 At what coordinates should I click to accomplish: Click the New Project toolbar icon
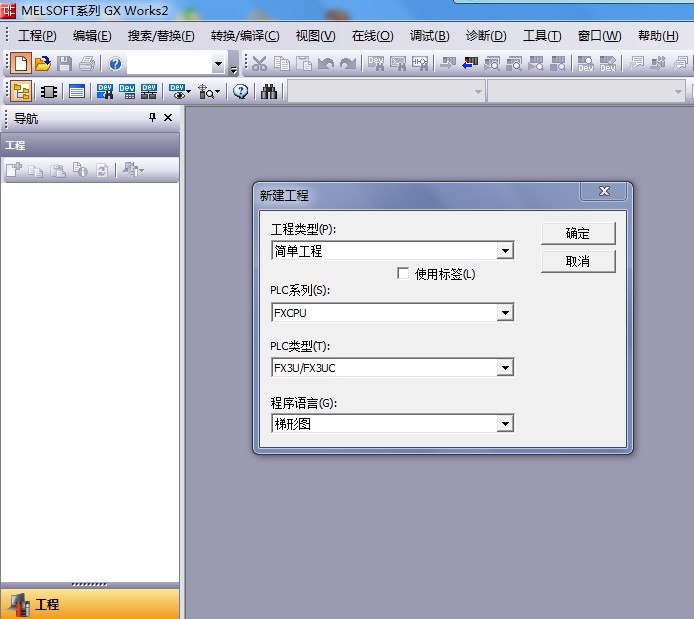coord(20,64)
